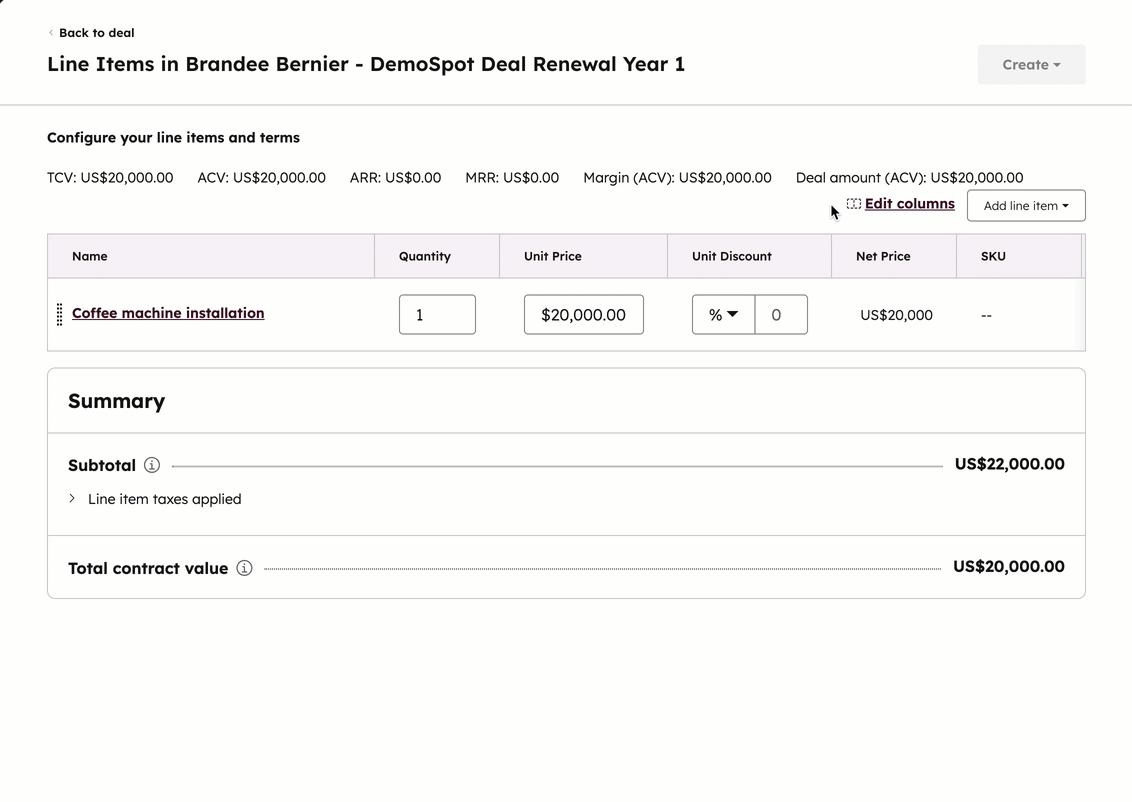
Task: Click the Quantity column header
Action: coord(425,257)
